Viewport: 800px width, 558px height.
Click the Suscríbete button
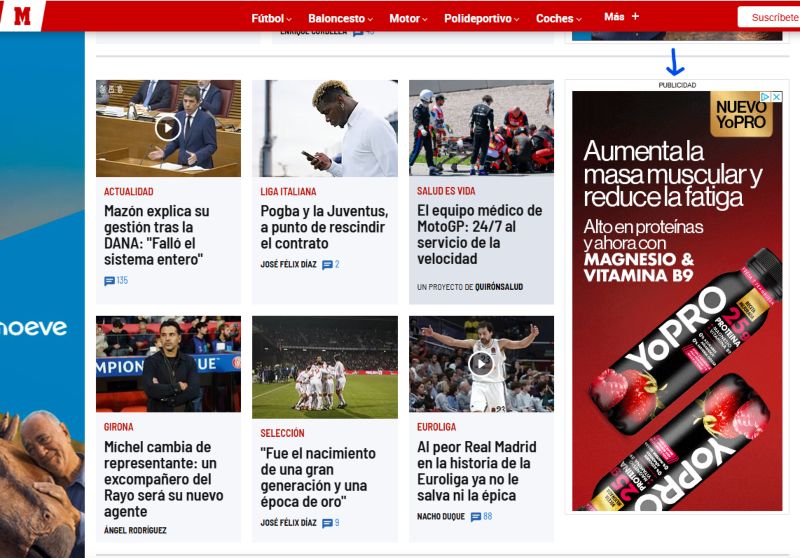pyautogui.click(x=772, y=17)
